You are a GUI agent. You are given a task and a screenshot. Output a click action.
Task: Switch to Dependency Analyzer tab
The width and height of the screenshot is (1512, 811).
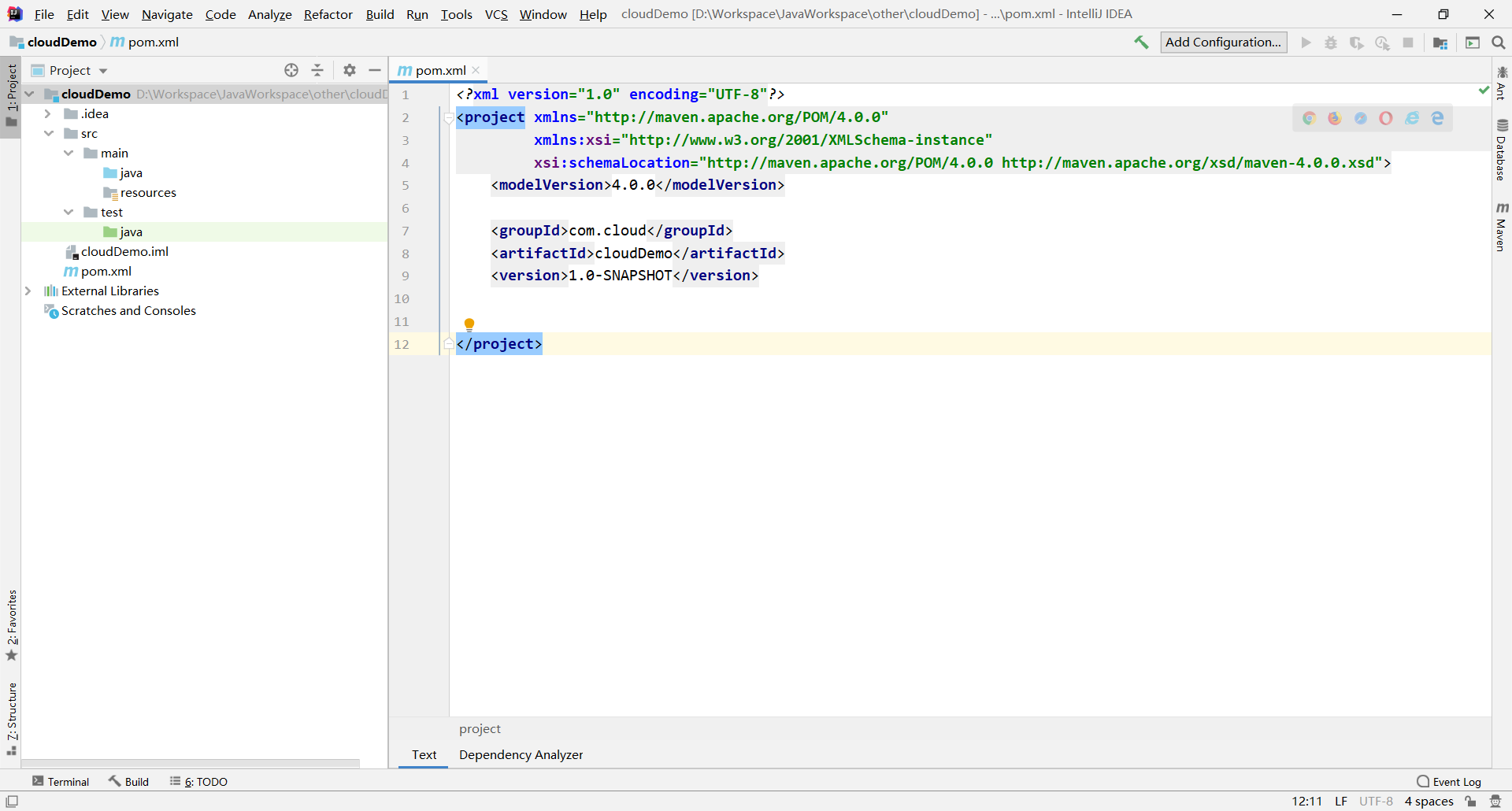coord(521,754)
